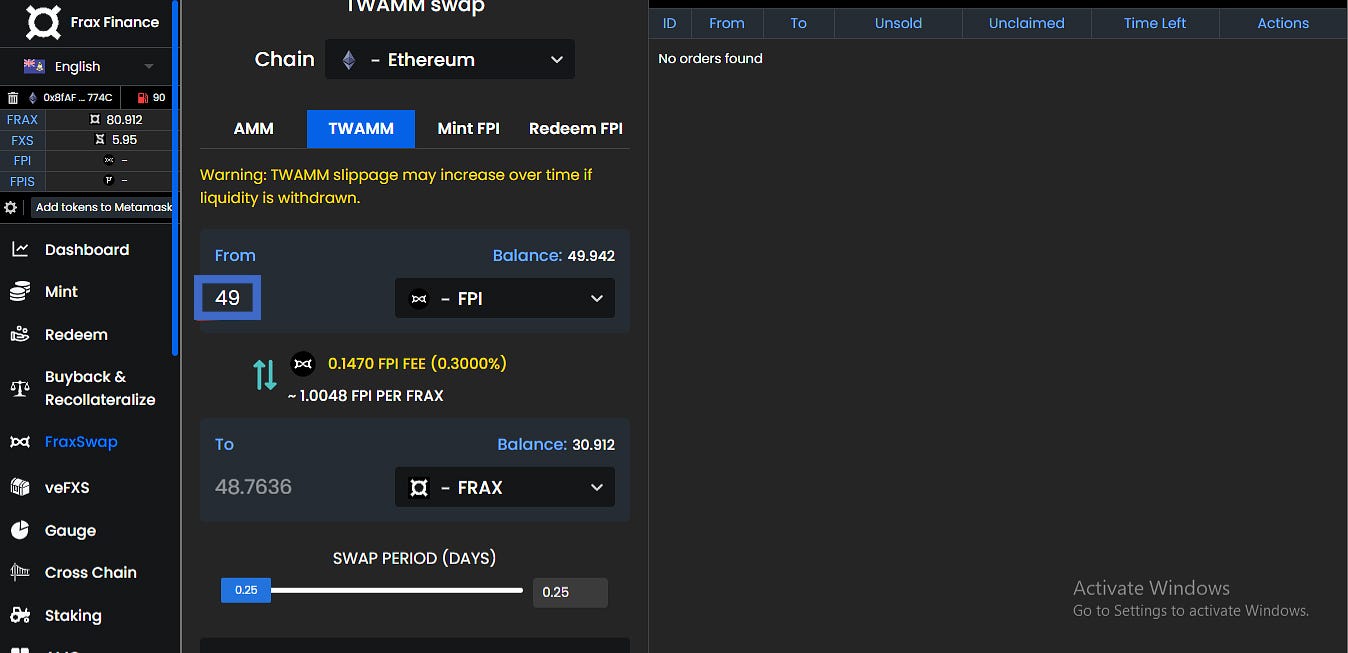Click the ID column header in orders table
Screen dimensions: 1348x653
[670, 23]
